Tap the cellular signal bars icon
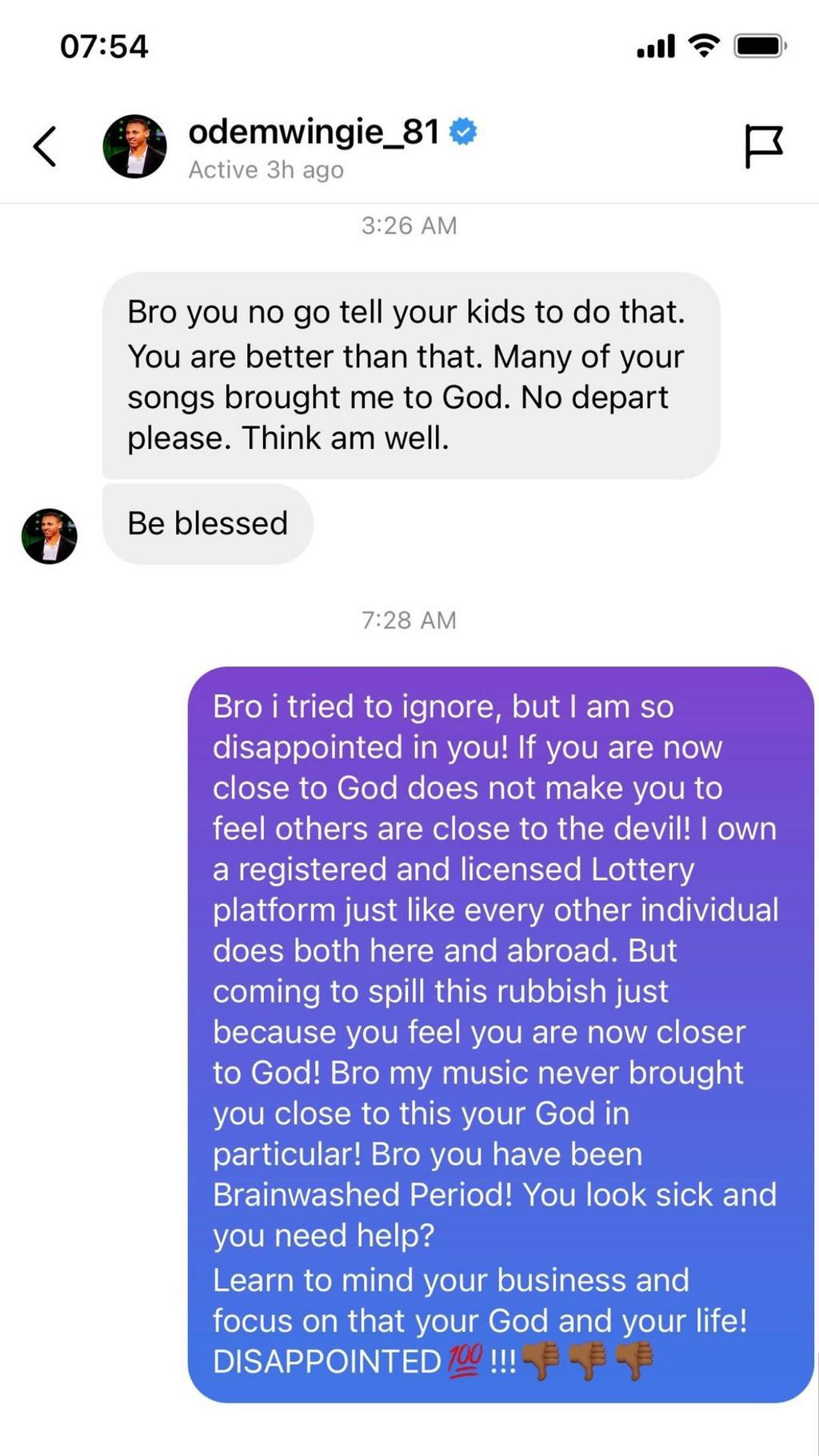This screenshot has width=819, height=1456. click(x=656, y=46)
